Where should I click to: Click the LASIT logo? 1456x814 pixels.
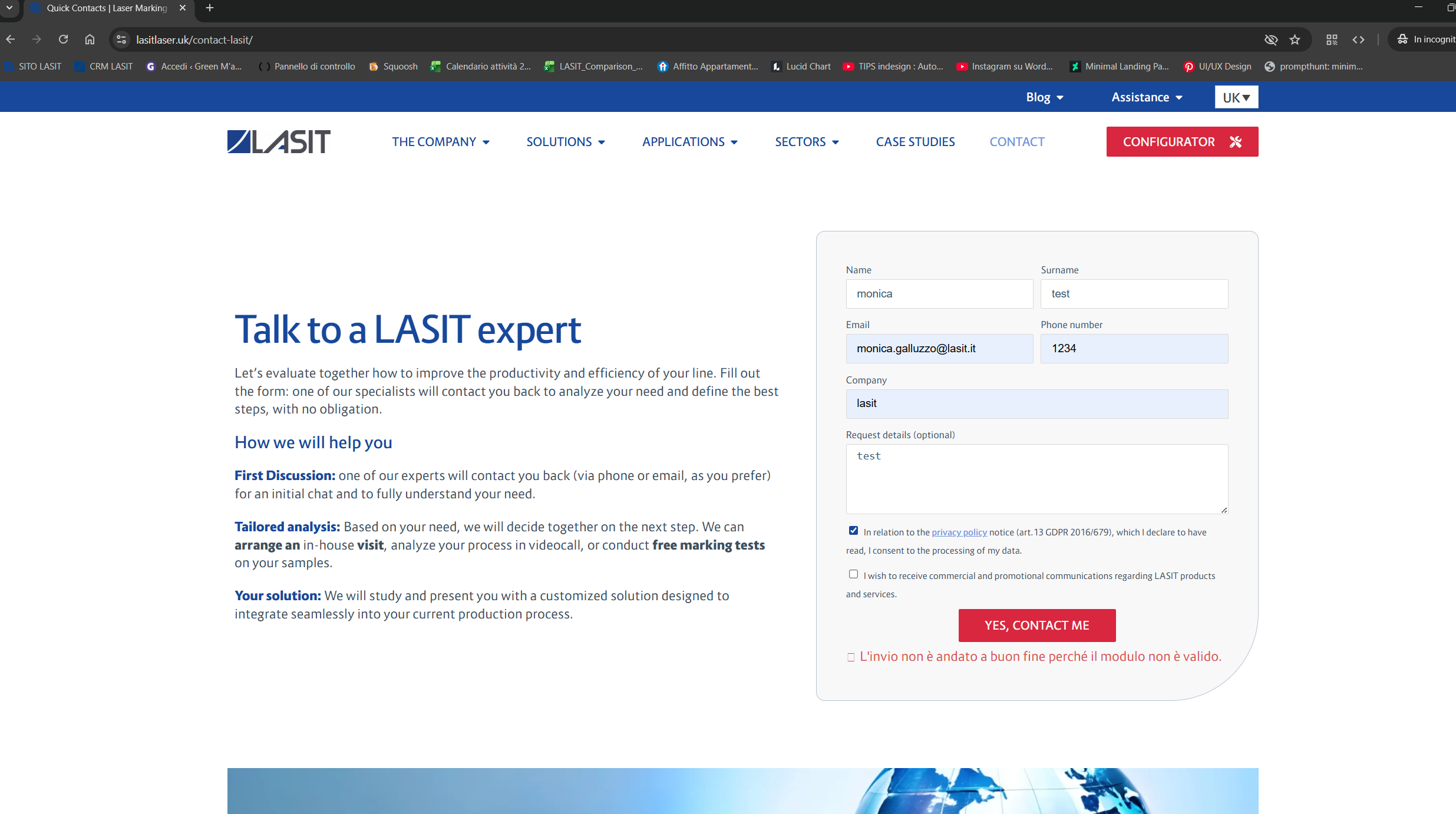[x=279, y=142]
